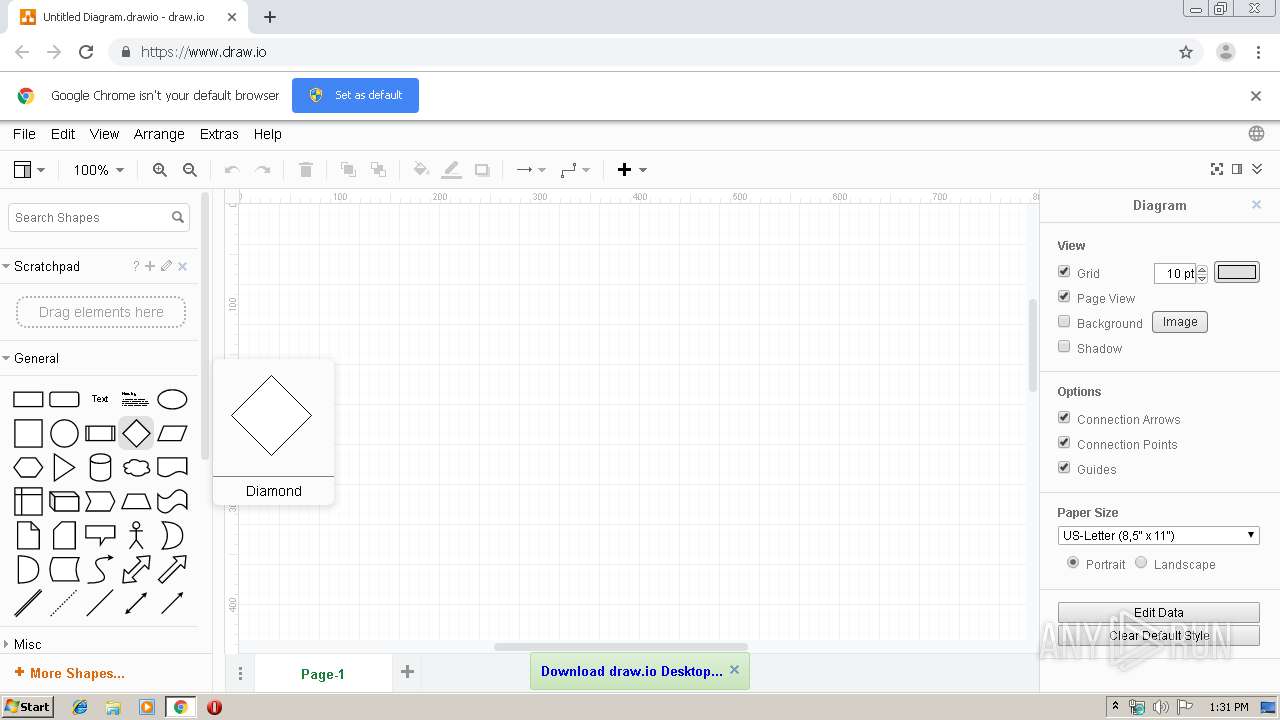1280x720 pixels.
Task: Add a new page with plus
Action: [407, 672]
